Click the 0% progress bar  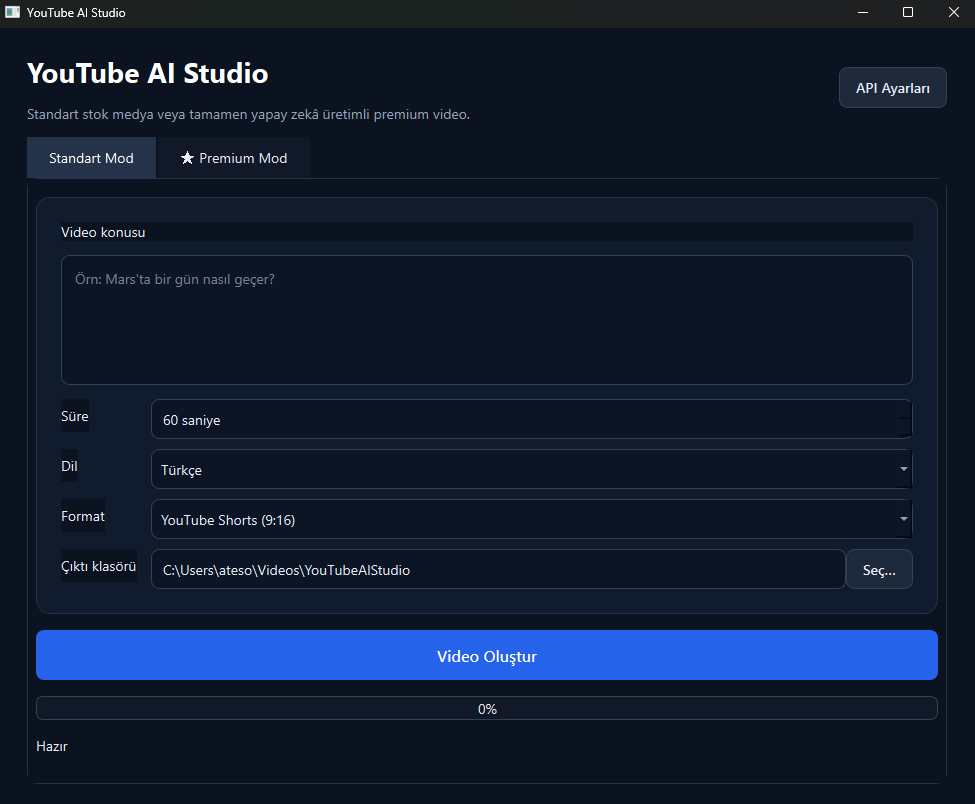click(x=486, y=708)
